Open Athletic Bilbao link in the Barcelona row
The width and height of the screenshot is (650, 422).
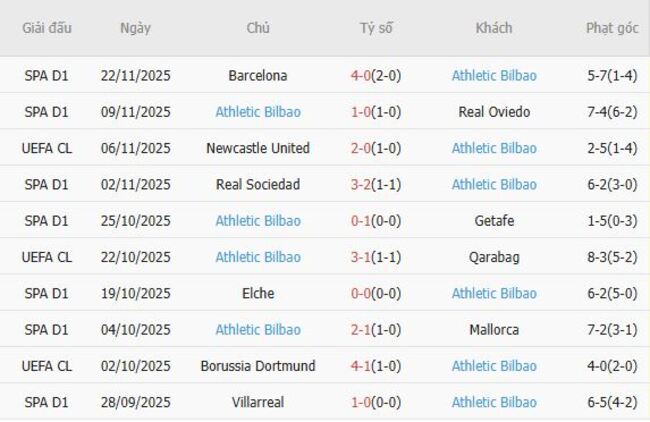tap(494, 75)
